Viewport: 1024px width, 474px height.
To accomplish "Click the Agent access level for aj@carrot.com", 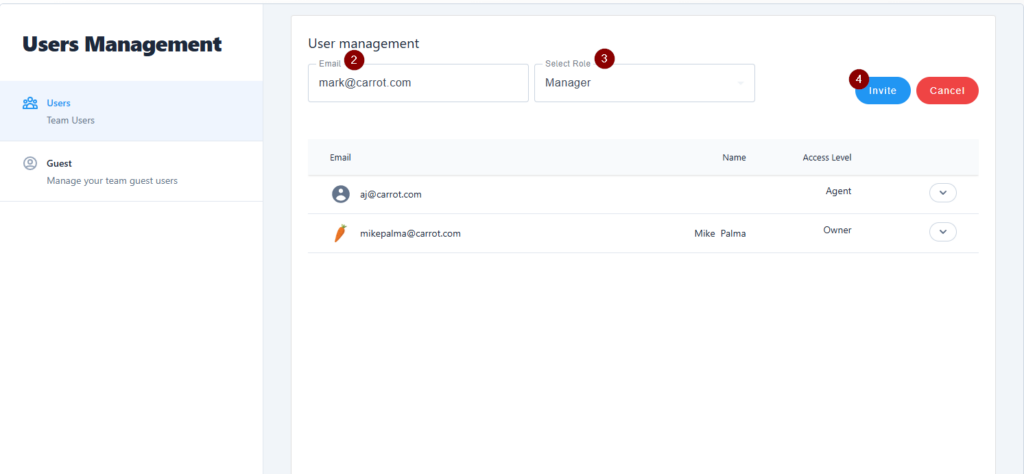I will point(838,191).
